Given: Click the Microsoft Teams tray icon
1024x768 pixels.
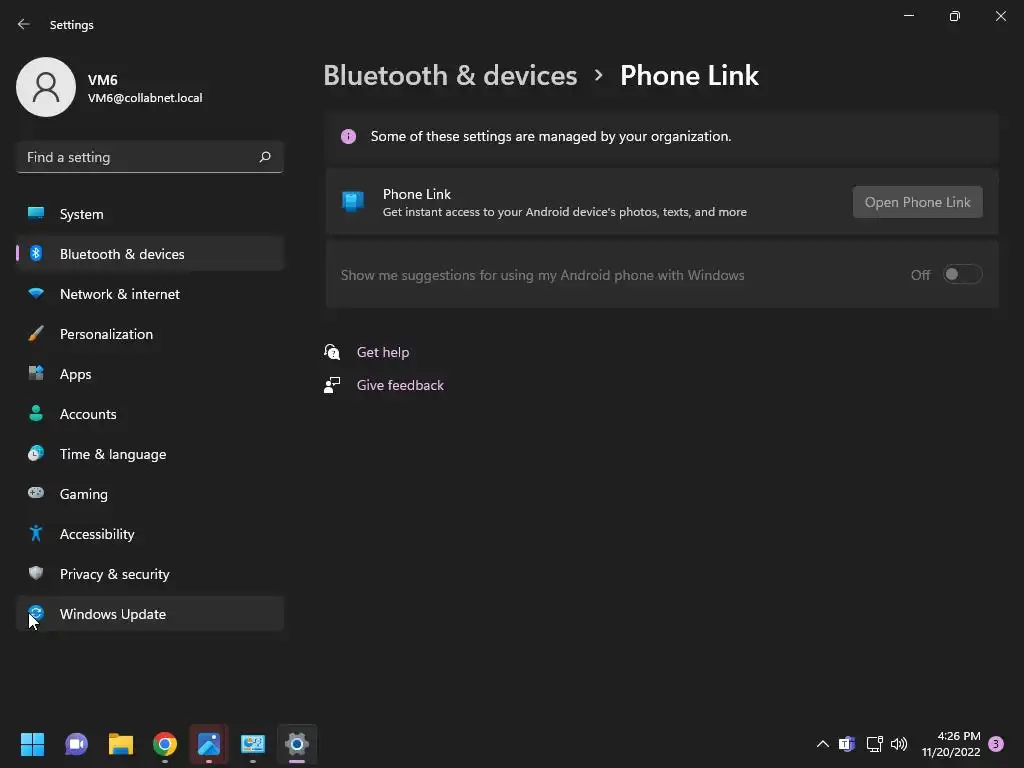Looking at the screenshot, I should click(x=847, y=744).
